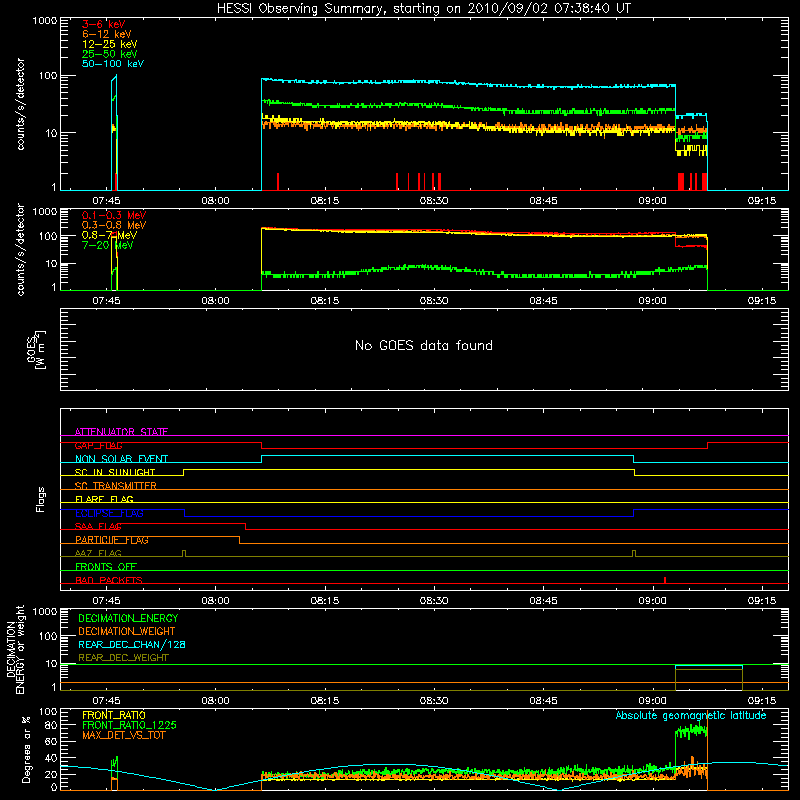The width and height of the screenshot is (800, 800).
Task: Click the Flags vertical axis title
Action: [x=41, y=499]
